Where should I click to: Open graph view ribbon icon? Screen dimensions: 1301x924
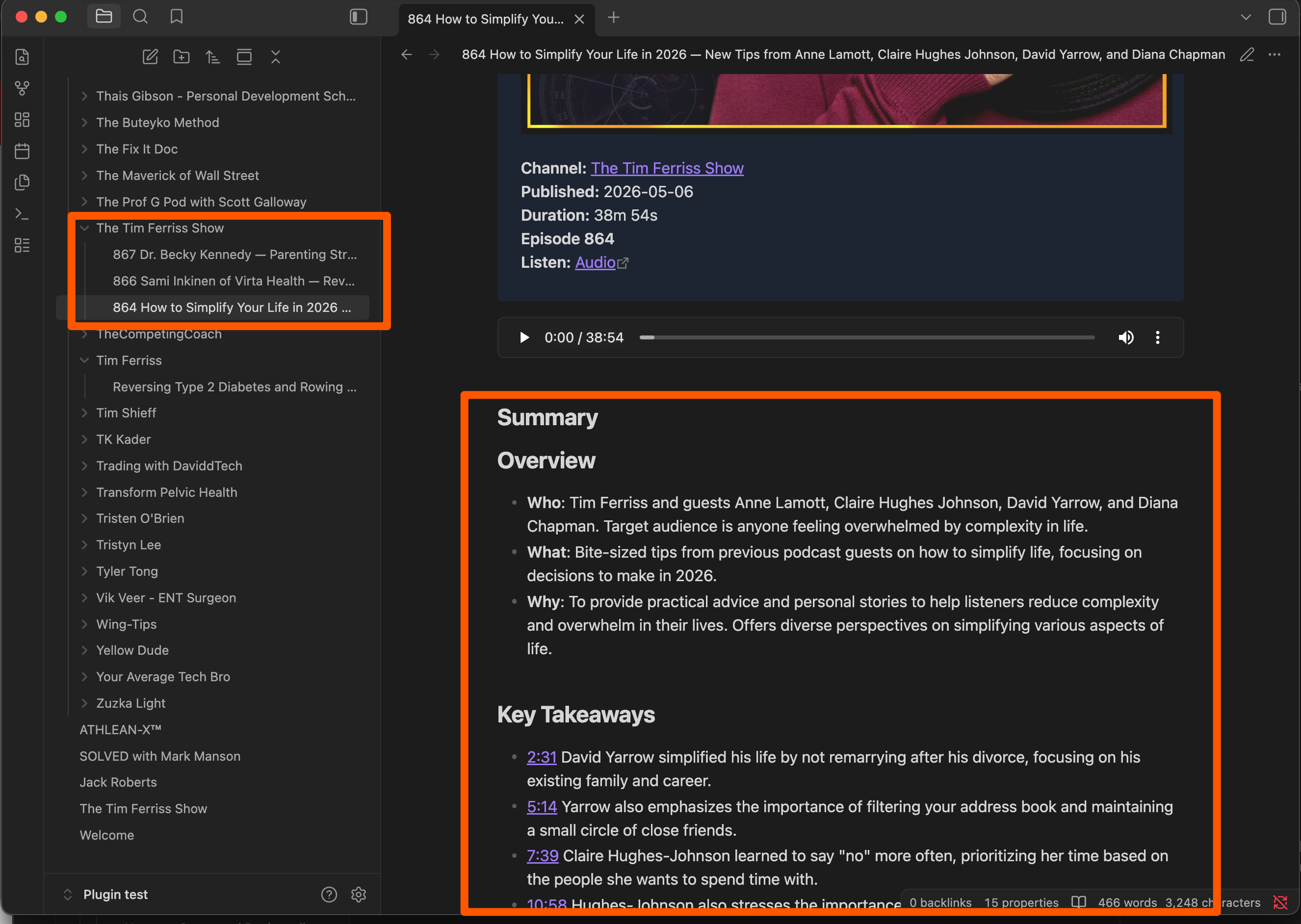click(x=22, y=88)
